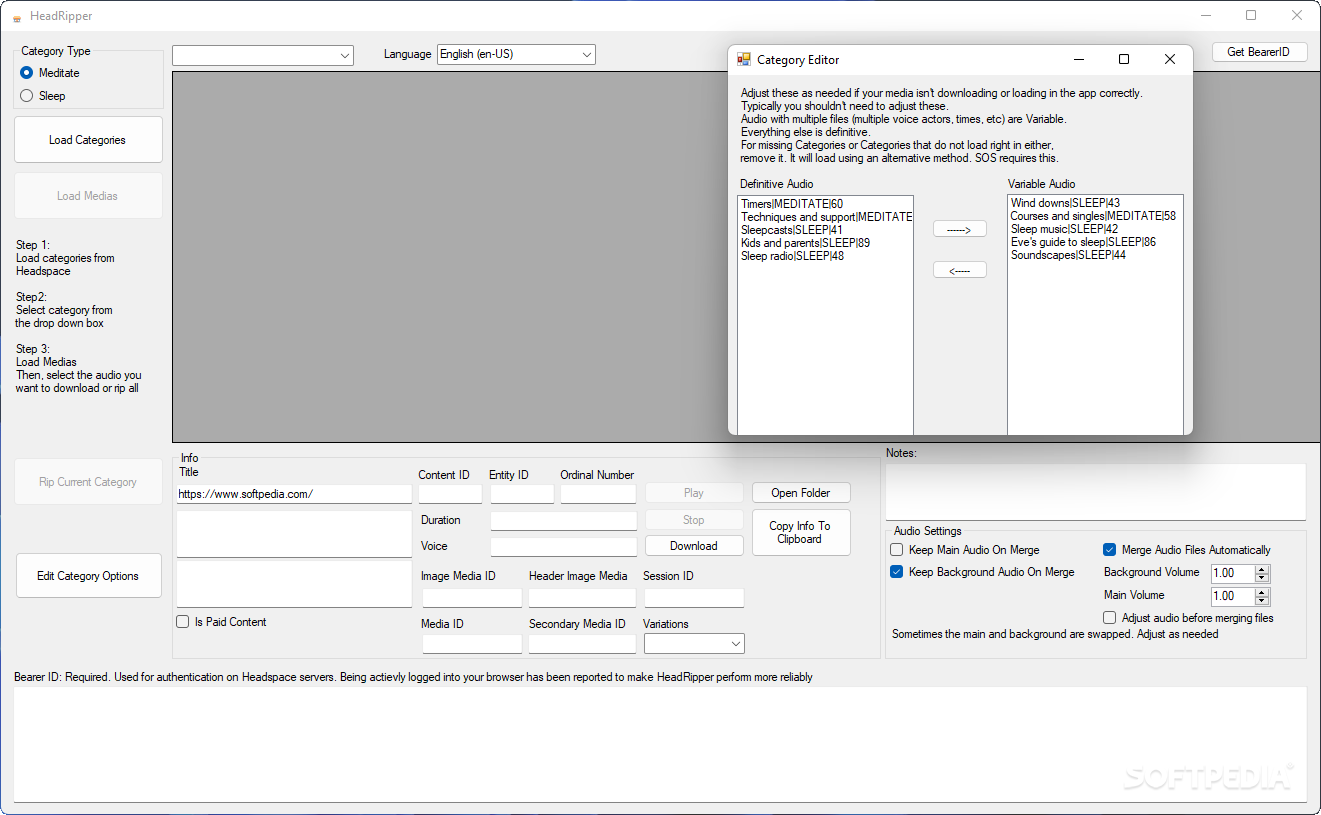1321x815 pixels.
Task: Decrease Main Volume with down arrow
Action: coord(1262,601)
